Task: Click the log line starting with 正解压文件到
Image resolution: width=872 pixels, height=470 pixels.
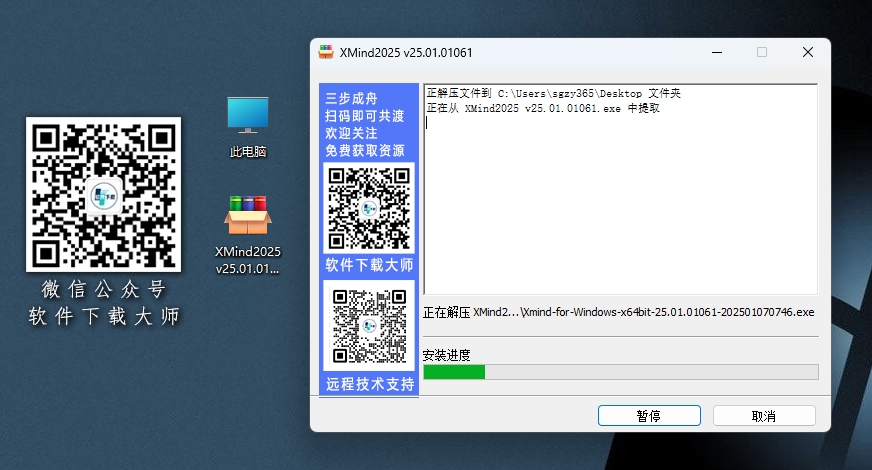Action: pyautogui.click(x=553, y=93)
